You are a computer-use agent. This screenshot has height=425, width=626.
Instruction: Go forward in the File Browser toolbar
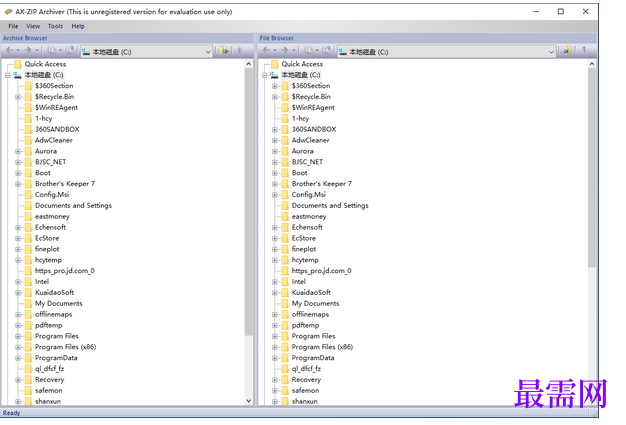click(x=285, y=50)
